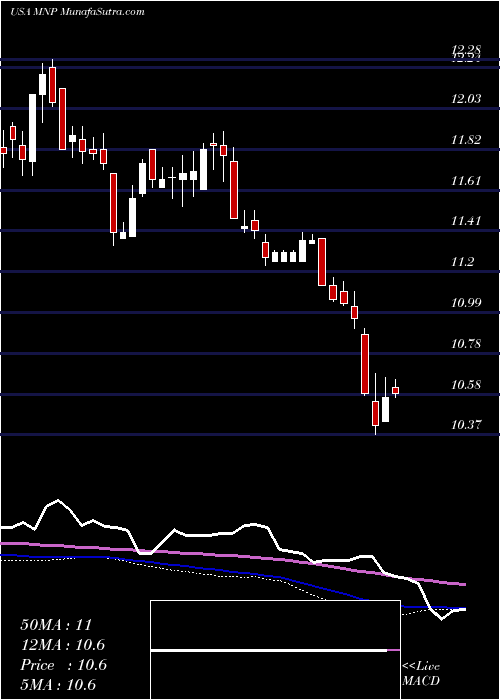
Task: Click the 10.37 price axis label
Action: [x=466, y=425]
